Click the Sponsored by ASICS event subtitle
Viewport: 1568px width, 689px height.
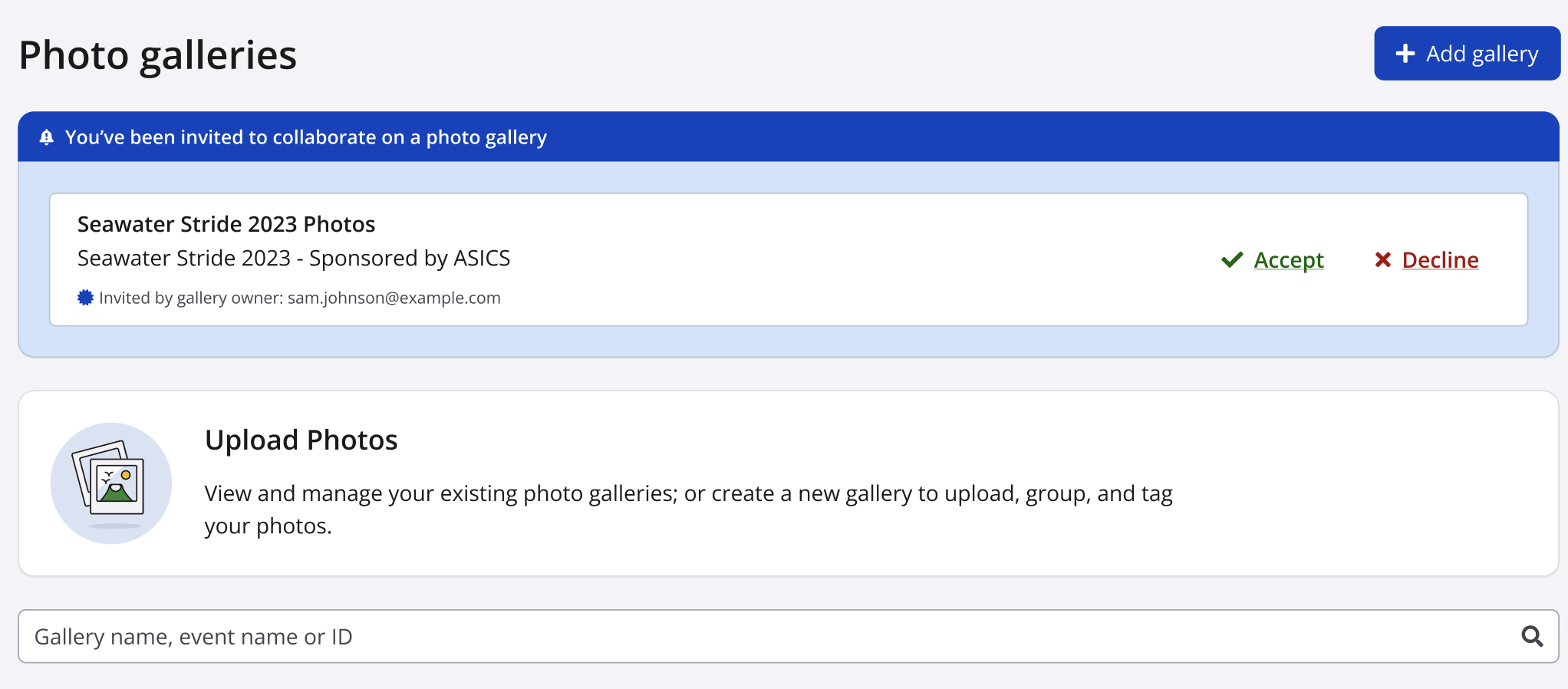pos(294,259)
